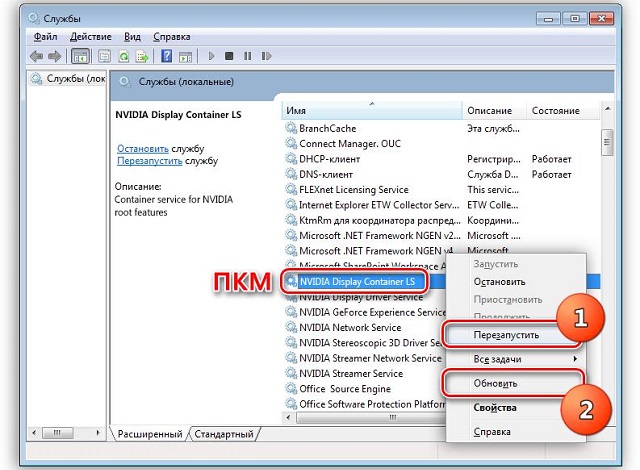Click gear icon beside FLEXnet Licensing Service
The height and width of the screenshot is (470, 640).
pyautogui.click(x=291, y=189)
